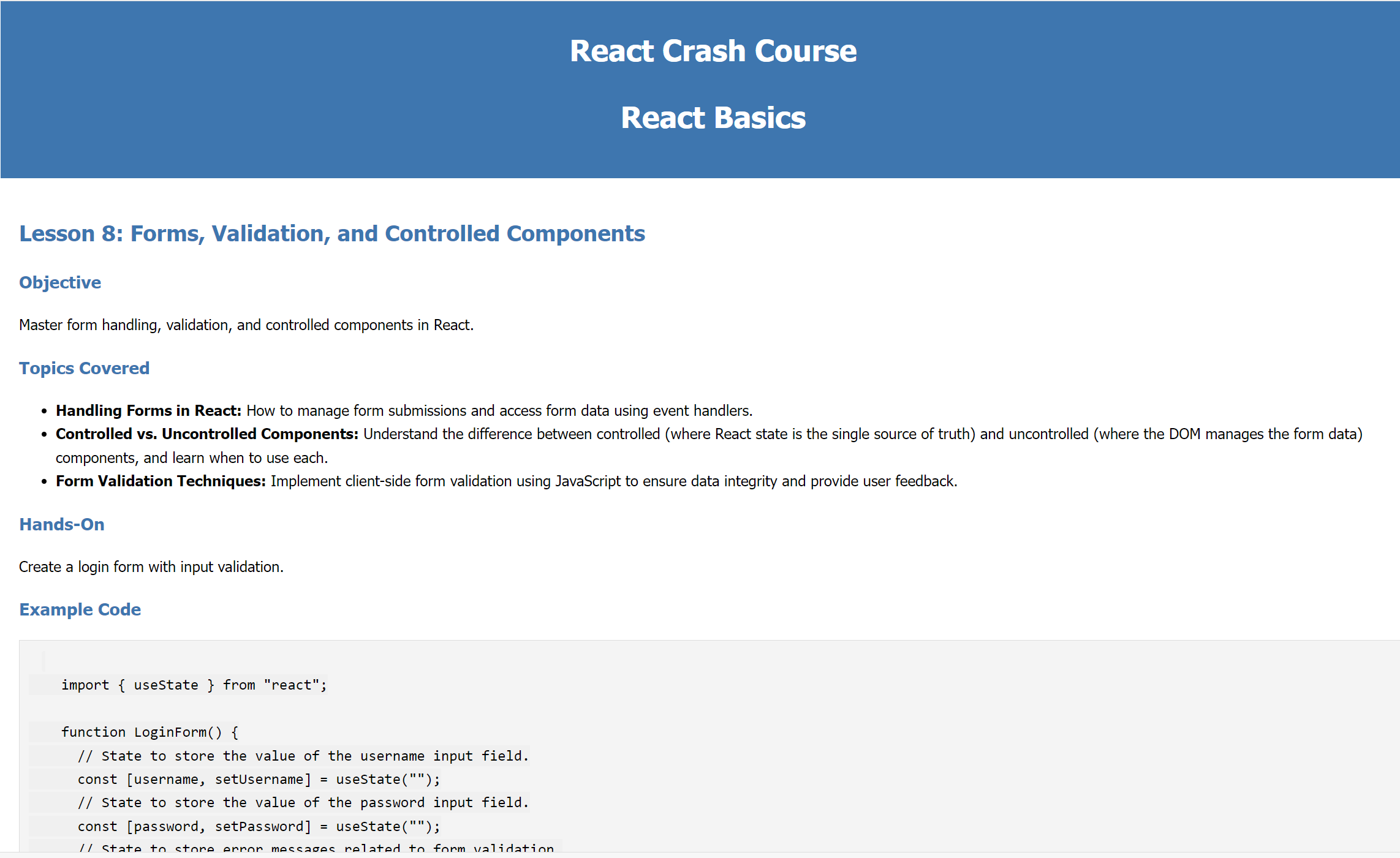Click the Objective heading
The image size is (1400, 858).
pyautogui.click(x=60, y=282)
